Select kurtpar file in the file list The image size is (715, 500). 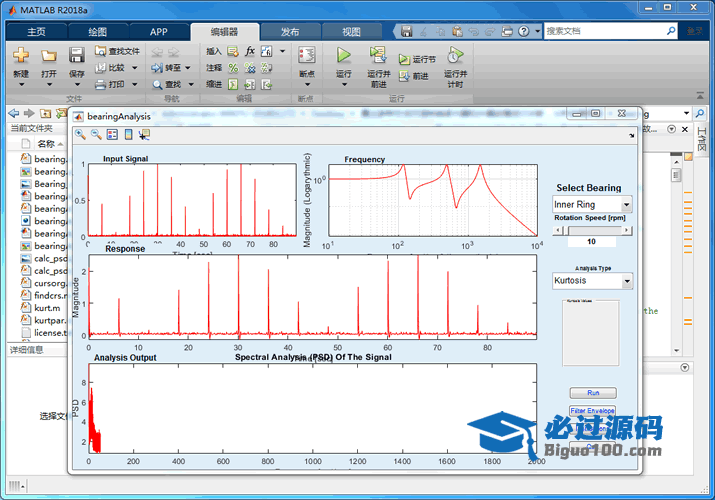44,320
